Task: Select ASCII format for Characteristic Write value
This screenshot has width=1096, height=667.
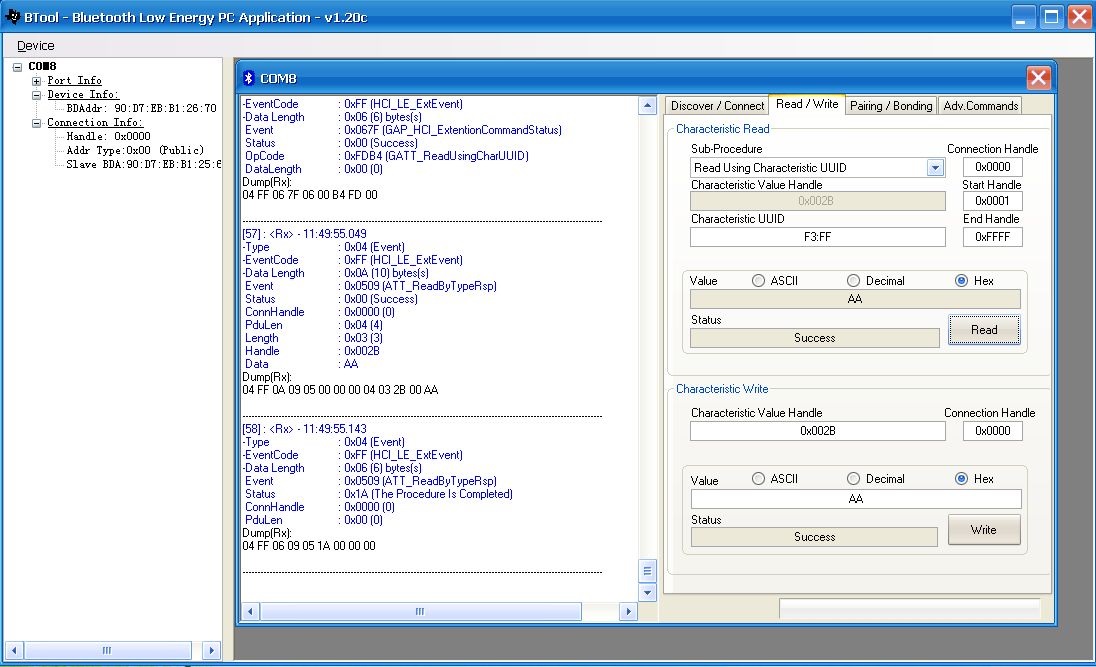Action: click(758, 479)
